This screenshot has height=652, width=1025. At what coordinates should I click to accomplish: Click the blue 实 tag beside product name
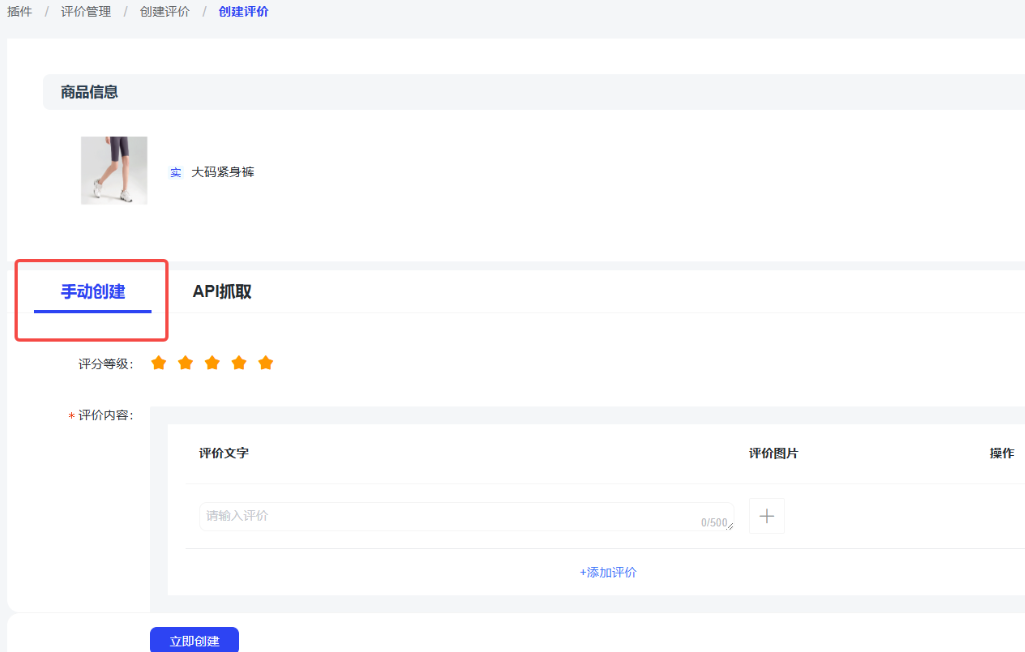[x=176, y=172]
